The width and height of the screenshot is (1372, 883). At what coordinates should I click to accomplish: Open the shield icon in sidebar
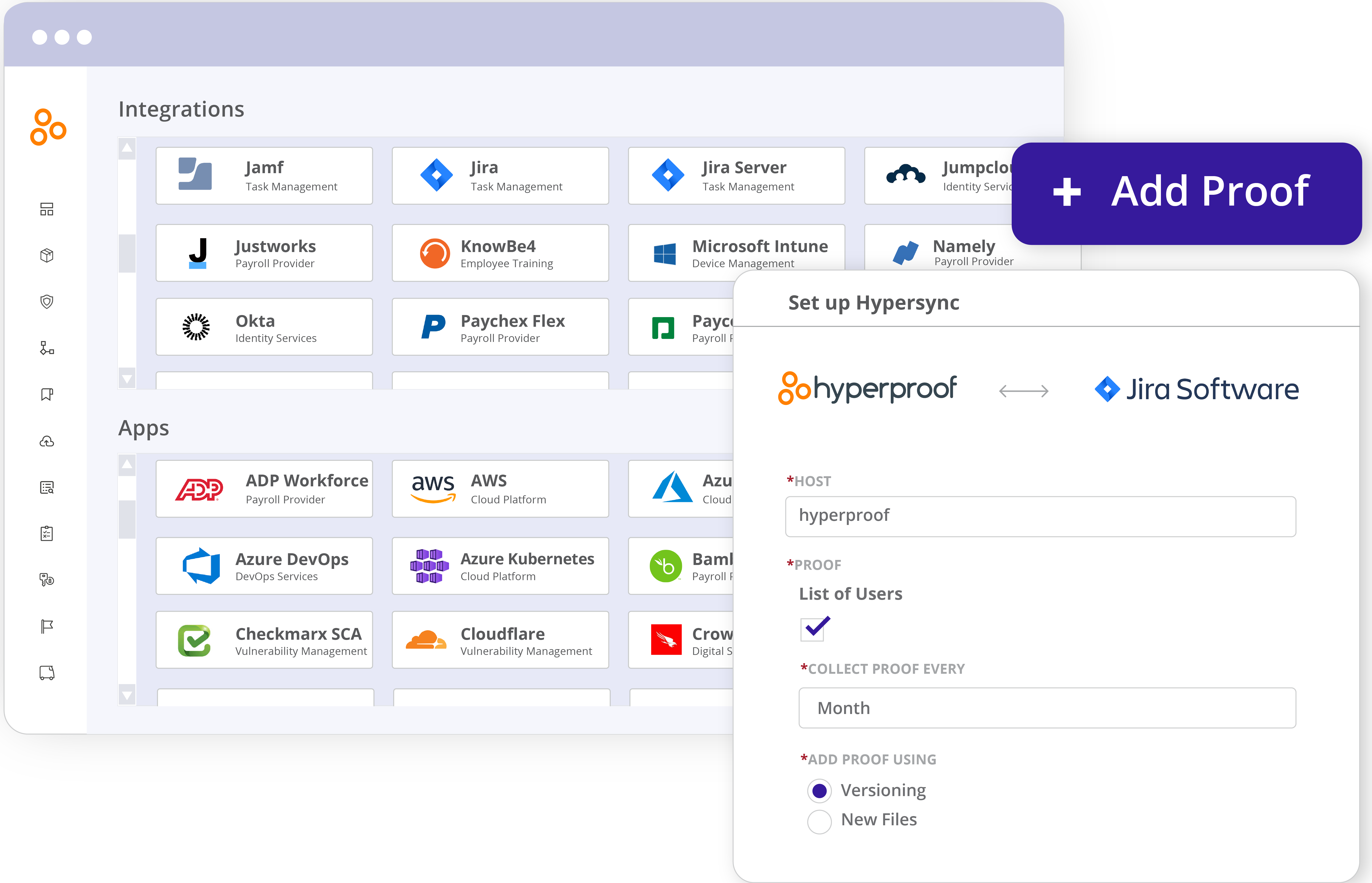[x=47, y=302]
